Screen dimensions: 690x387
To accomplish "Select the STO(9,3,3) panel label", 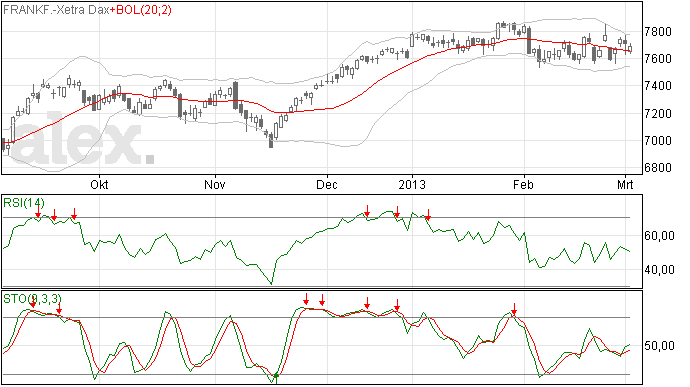I will pos(32,299).
